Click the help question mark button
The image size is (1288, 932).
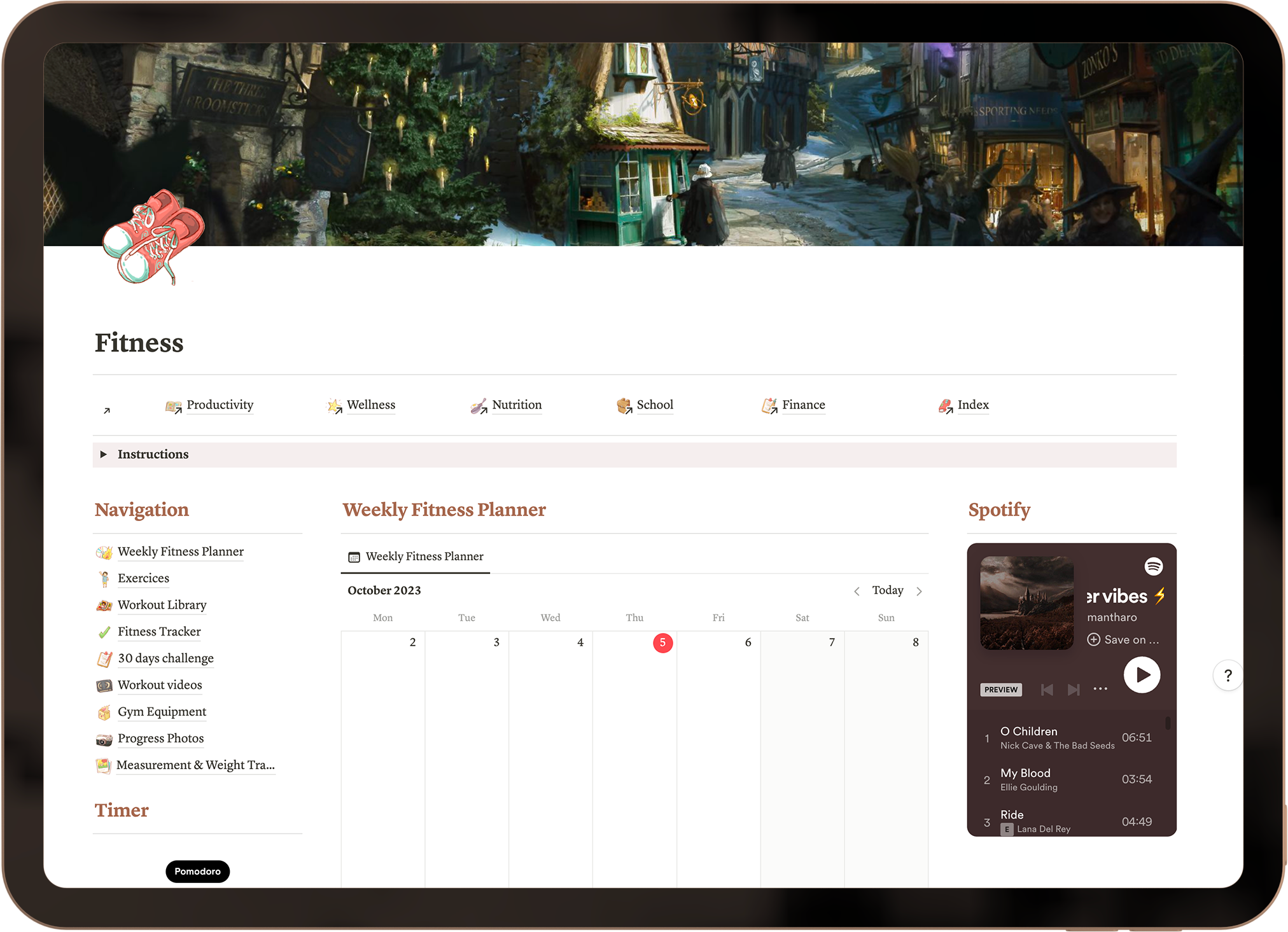click(x=1228, y=676)
